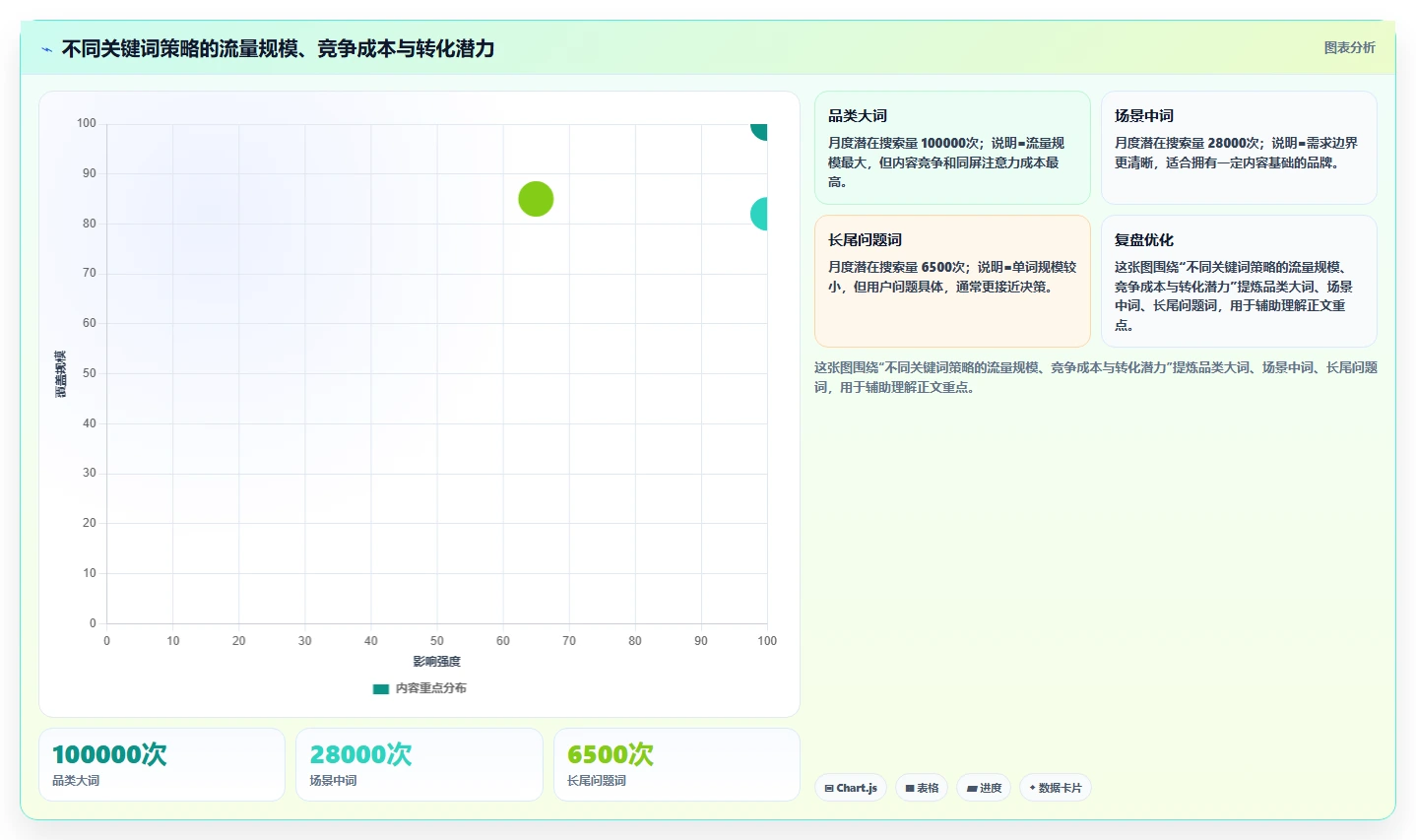Select the 数据卡片 tag
Image resolution: width=1416 pixels, height=840 pixels.
pyautogui.click(x=1056, y=788)
